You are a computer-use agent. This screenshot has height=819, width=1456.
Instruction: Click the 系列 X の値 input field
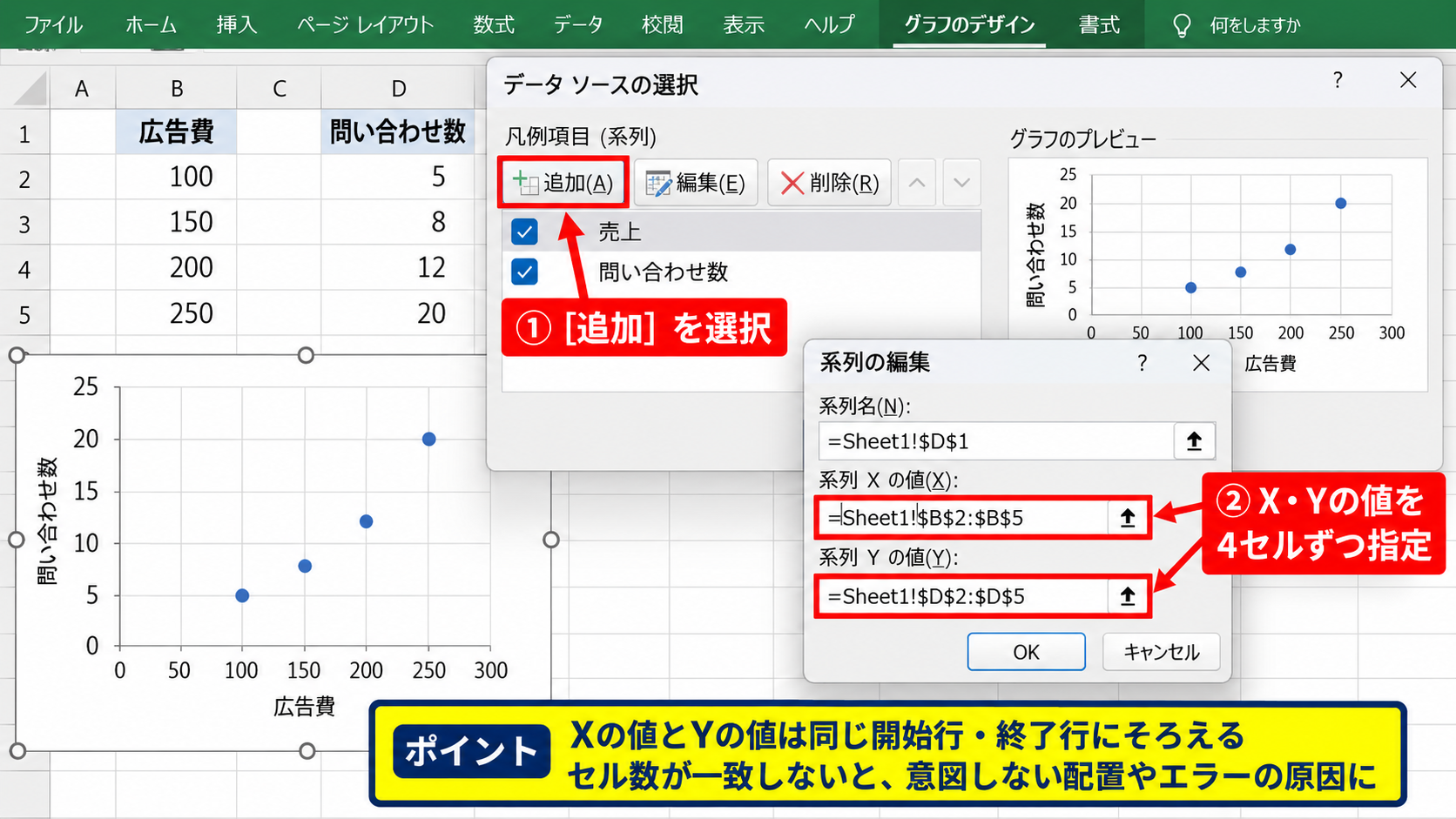coord(963,518)
